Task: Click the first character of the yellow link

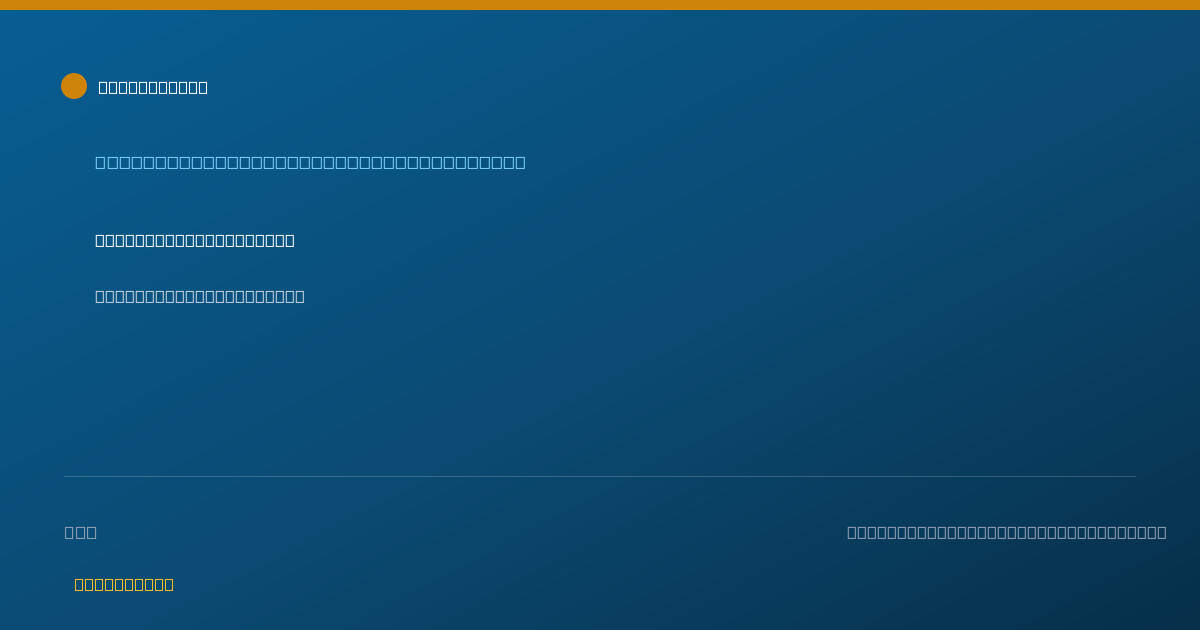Action: (79, 584)
